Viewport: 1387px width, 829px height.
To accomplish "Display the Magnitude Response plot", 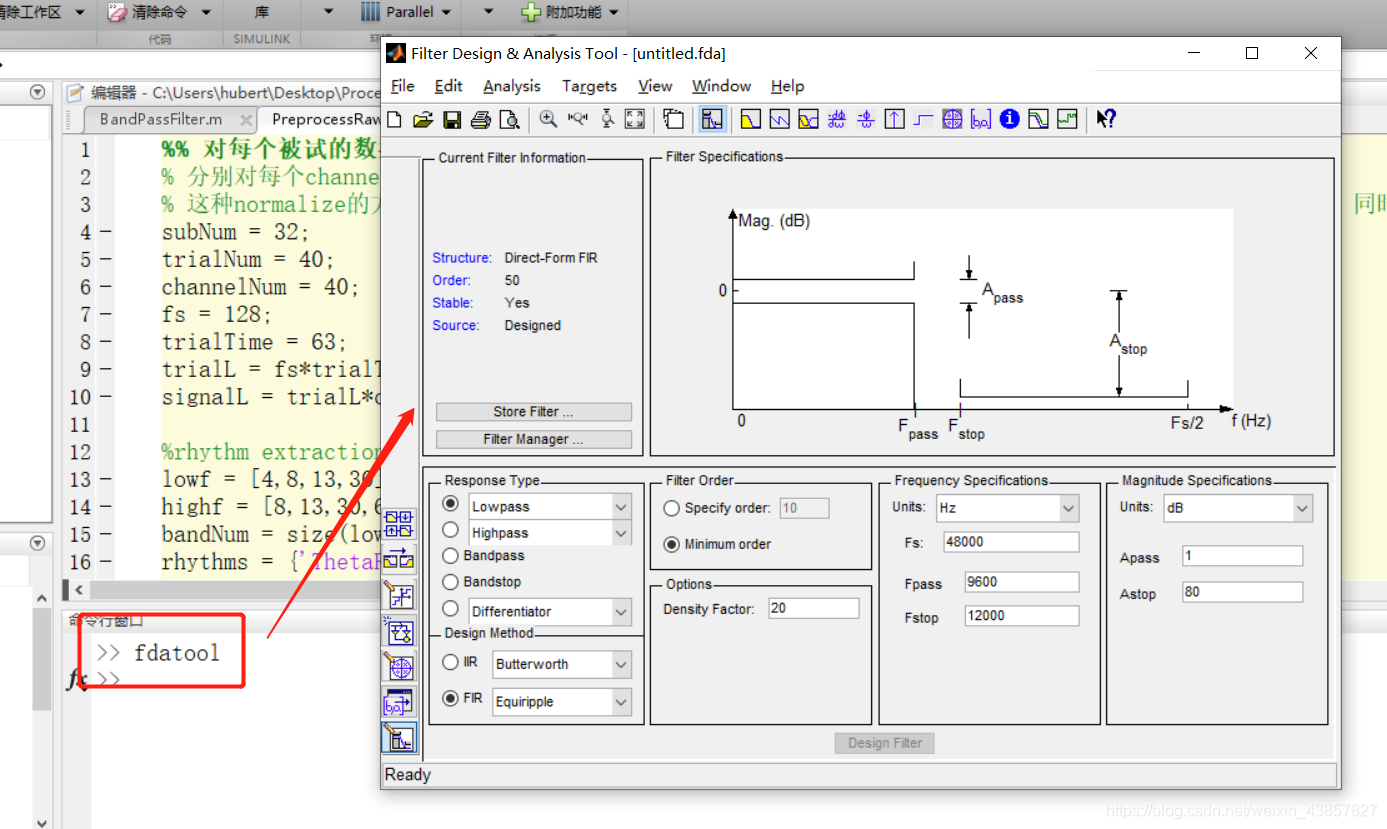I will pos(751,119).
